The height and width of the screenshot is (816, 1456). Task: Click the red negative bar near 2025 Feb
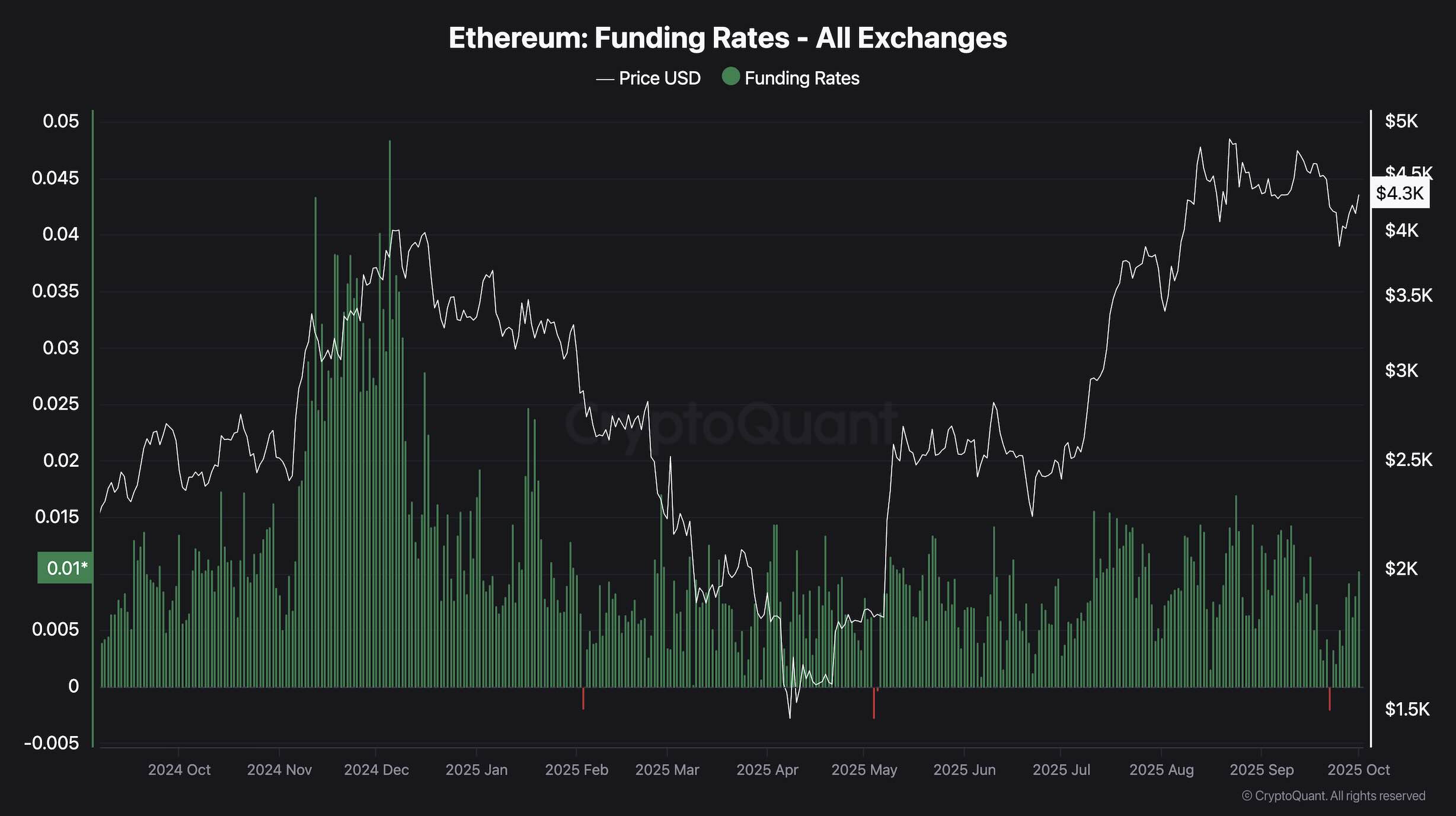pos(583,699)
